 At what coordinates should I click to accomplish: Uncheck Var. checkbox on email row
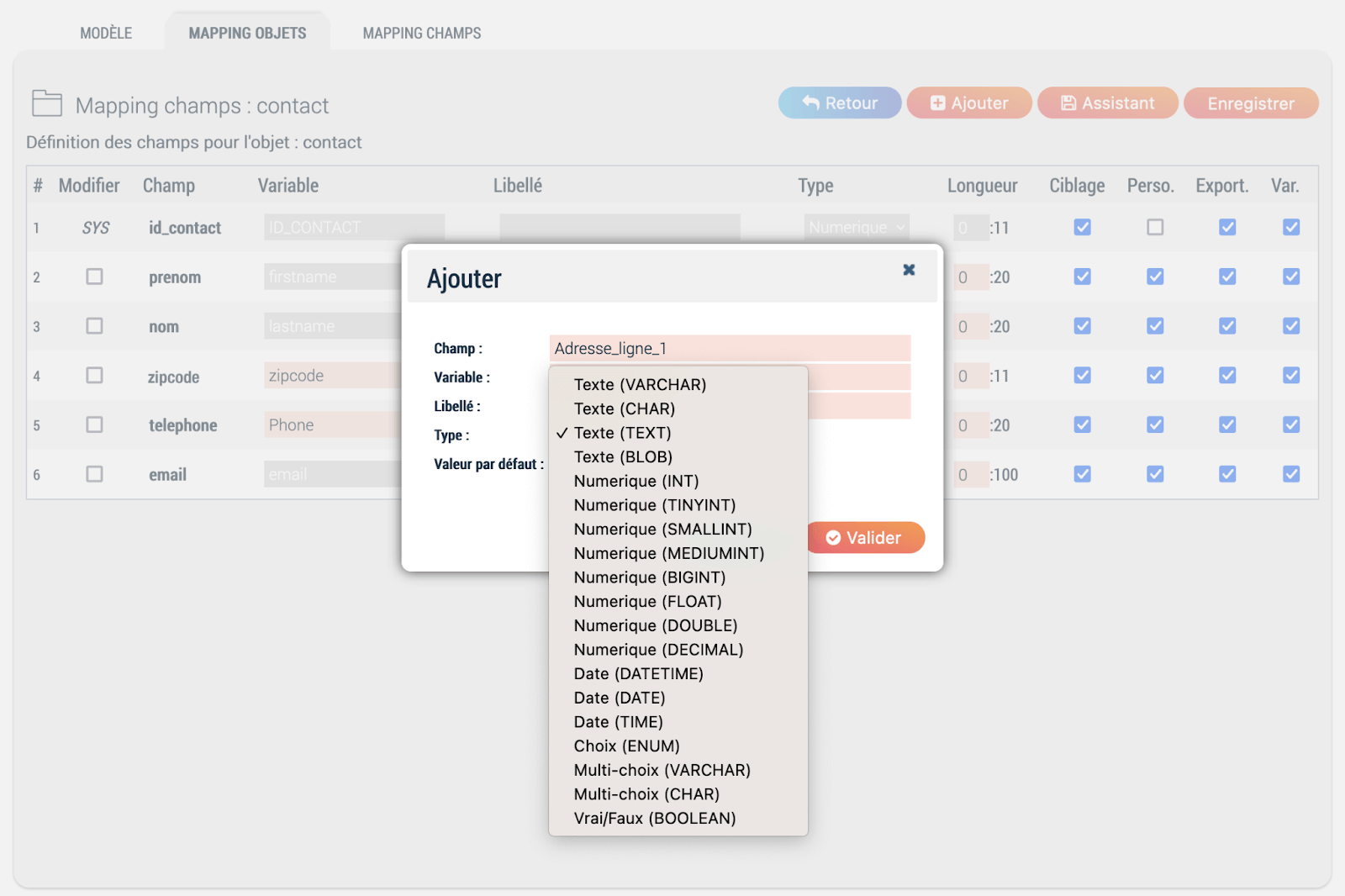1291,474
